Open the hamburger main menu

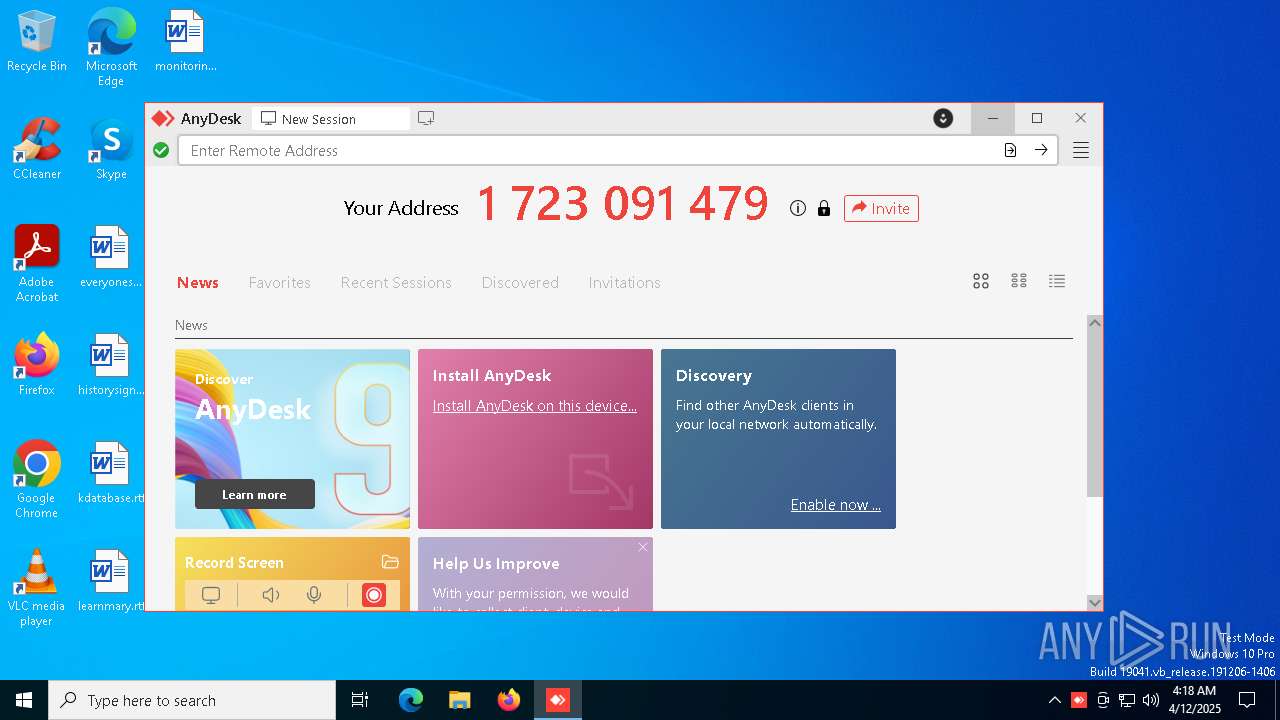[x=1081, y=150]
